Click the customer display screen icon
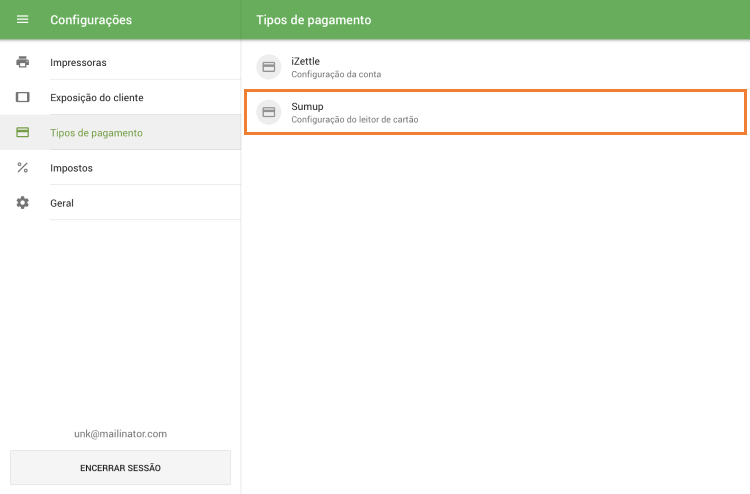The width and height of the screenshot is (750, 494). [22, 98]
